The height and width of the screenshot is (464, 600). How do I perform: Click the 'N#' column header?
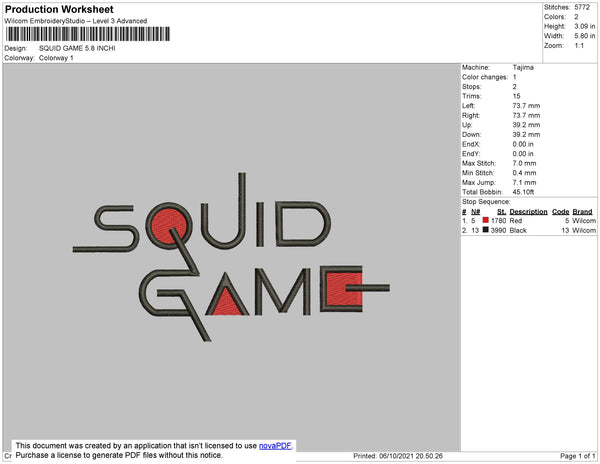pos(476,212)
